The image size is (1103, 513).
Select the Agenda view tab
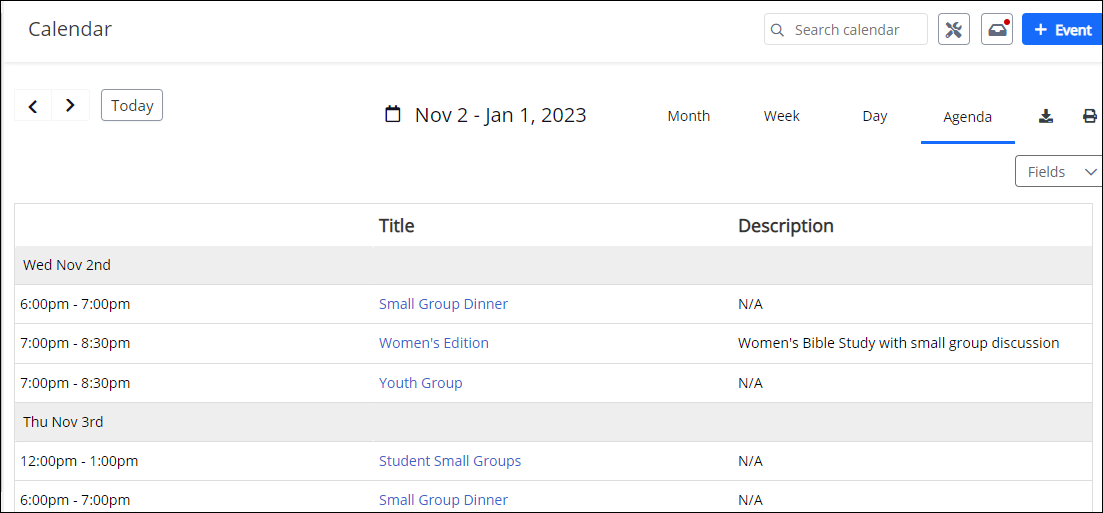(967, 117)
